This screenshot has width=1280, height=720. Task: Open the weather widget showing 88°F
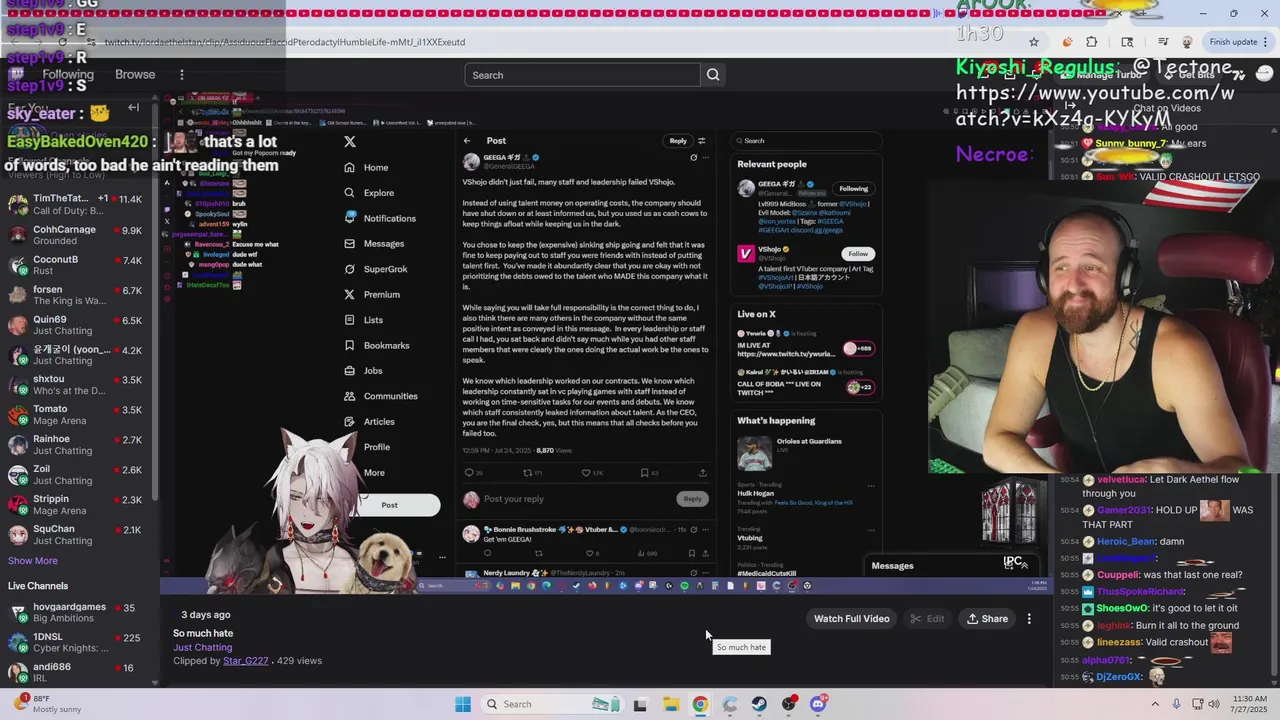pos(47,704)
